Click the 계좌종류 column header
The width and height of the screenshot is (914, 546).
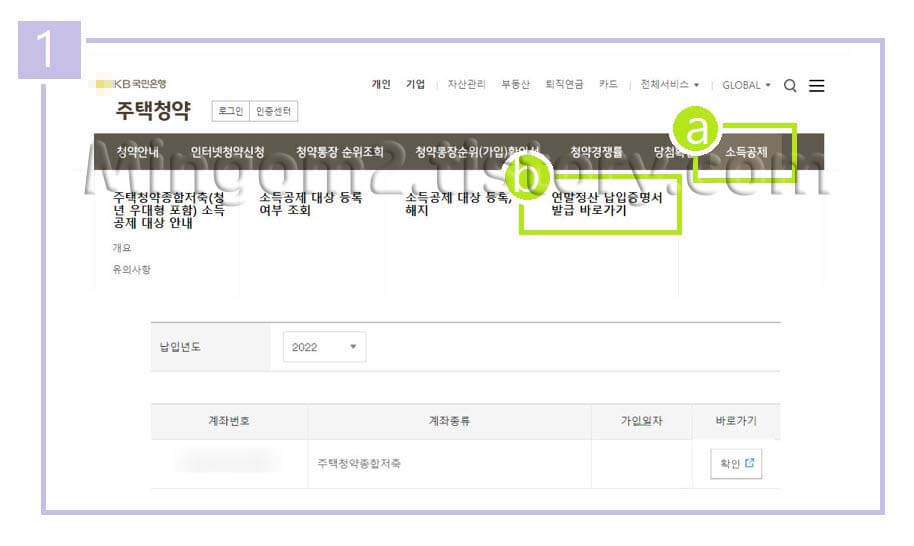[x=449, y=421]
